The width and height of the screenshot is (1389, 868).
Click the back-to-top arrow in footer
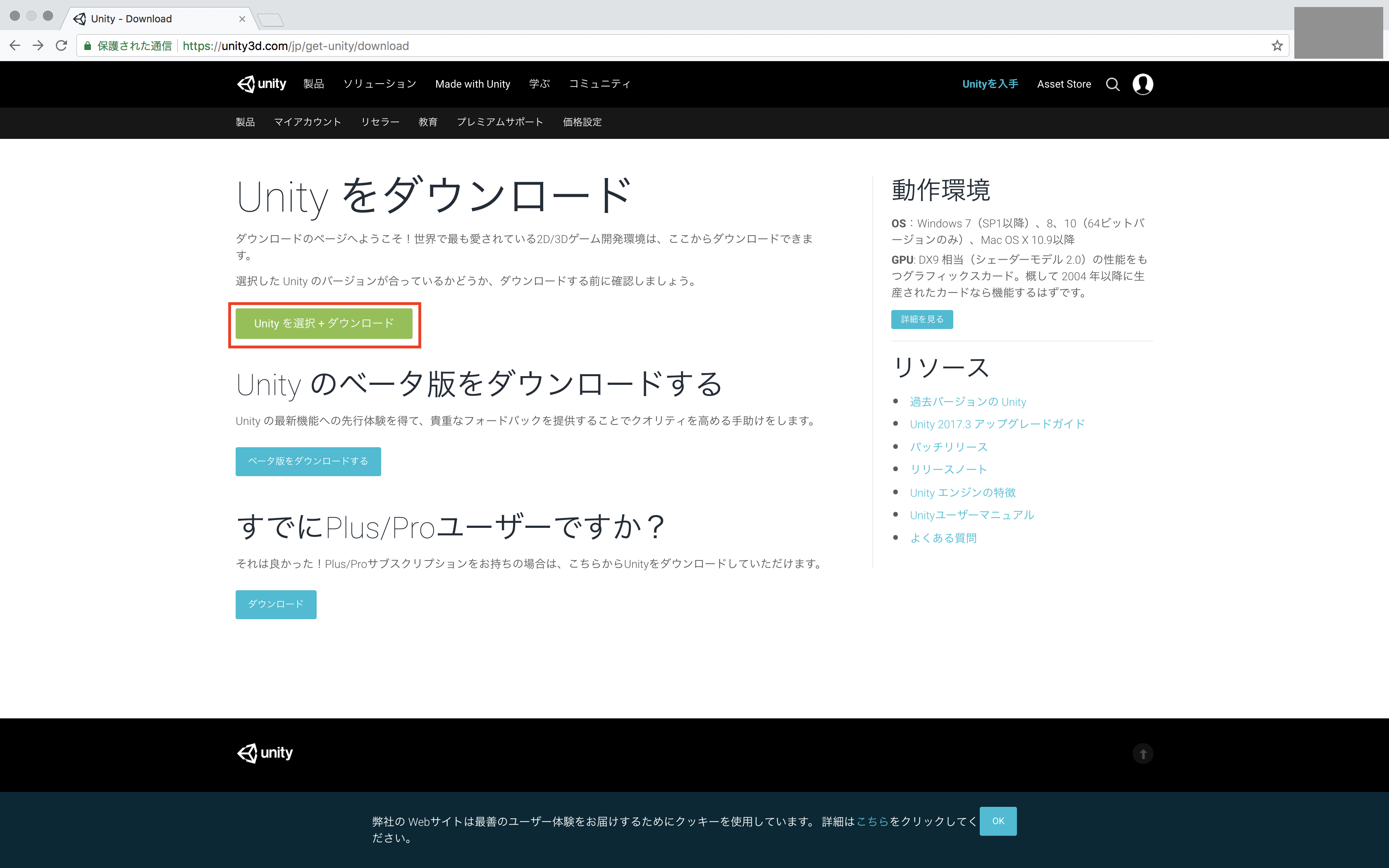click(1143, 753)
